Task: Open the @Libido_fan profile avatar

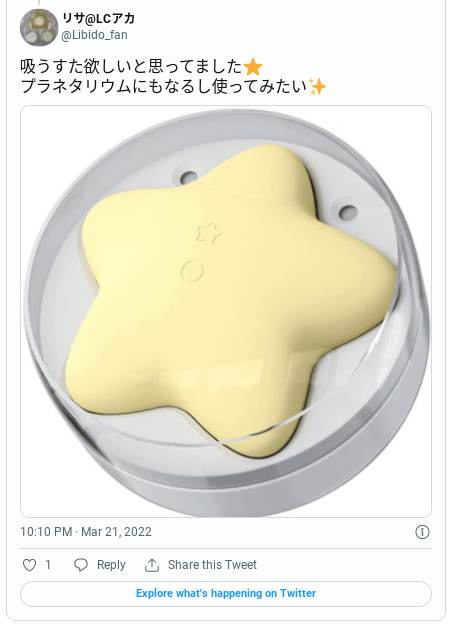Action: tap(39, 27)
